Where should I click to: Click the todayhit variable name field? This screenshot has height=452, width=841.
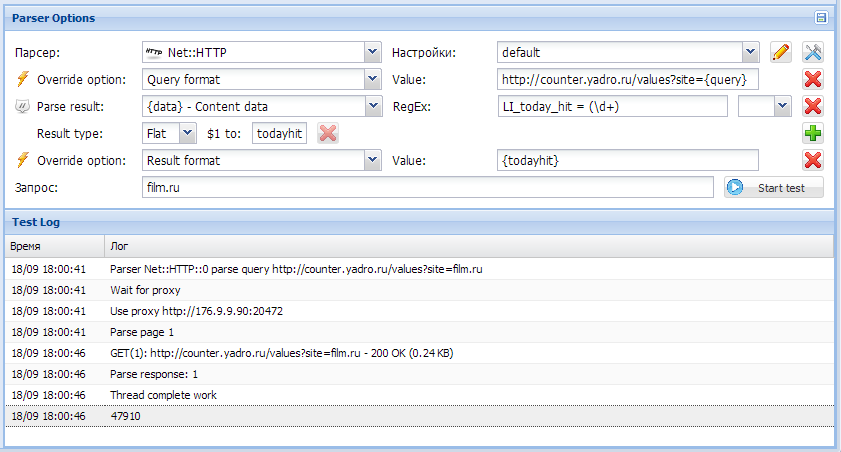(279, 133)
